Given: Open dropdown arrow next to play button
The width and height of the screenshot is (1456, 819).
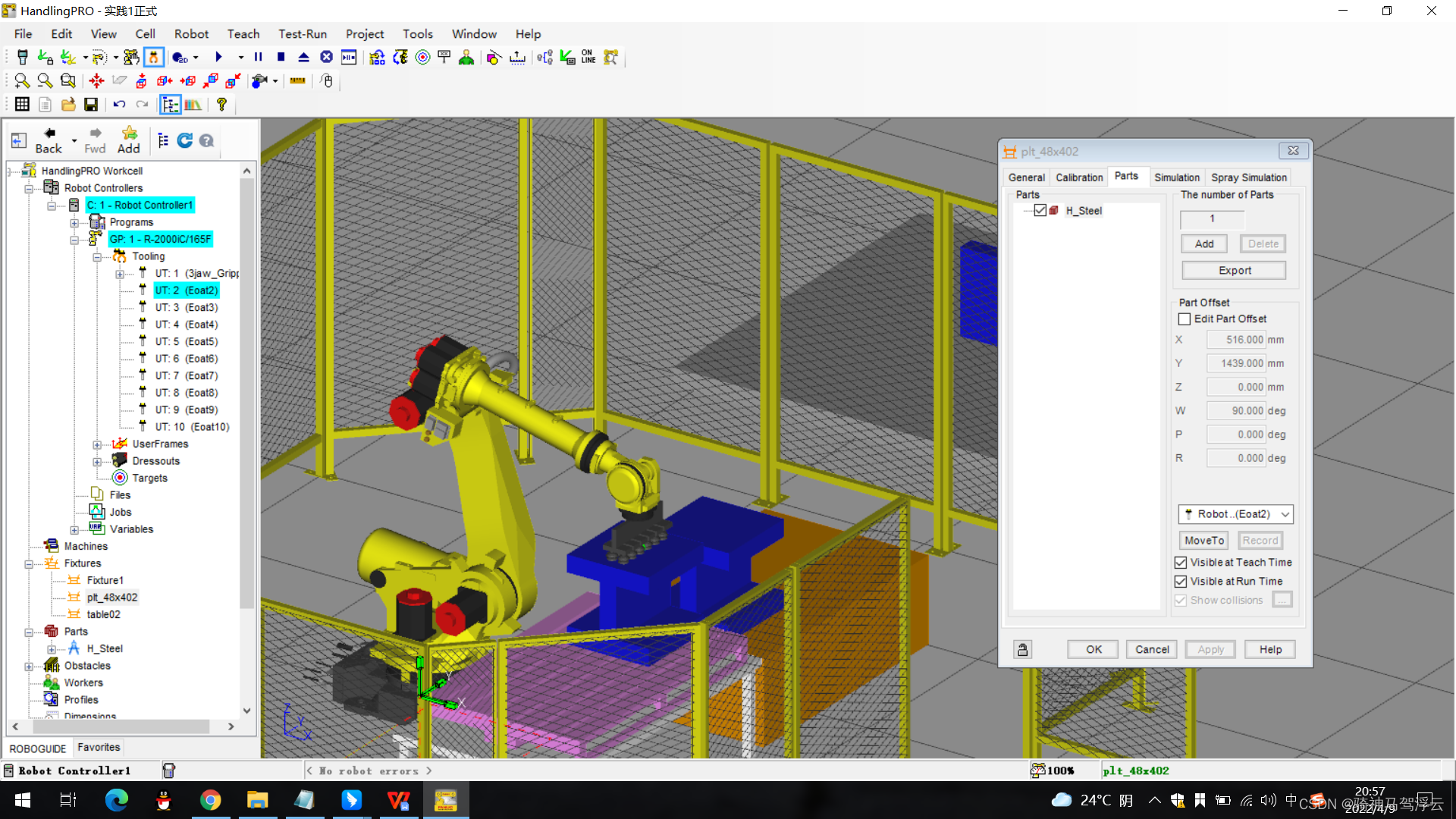Looking at the screenshot, I should 240,58.
